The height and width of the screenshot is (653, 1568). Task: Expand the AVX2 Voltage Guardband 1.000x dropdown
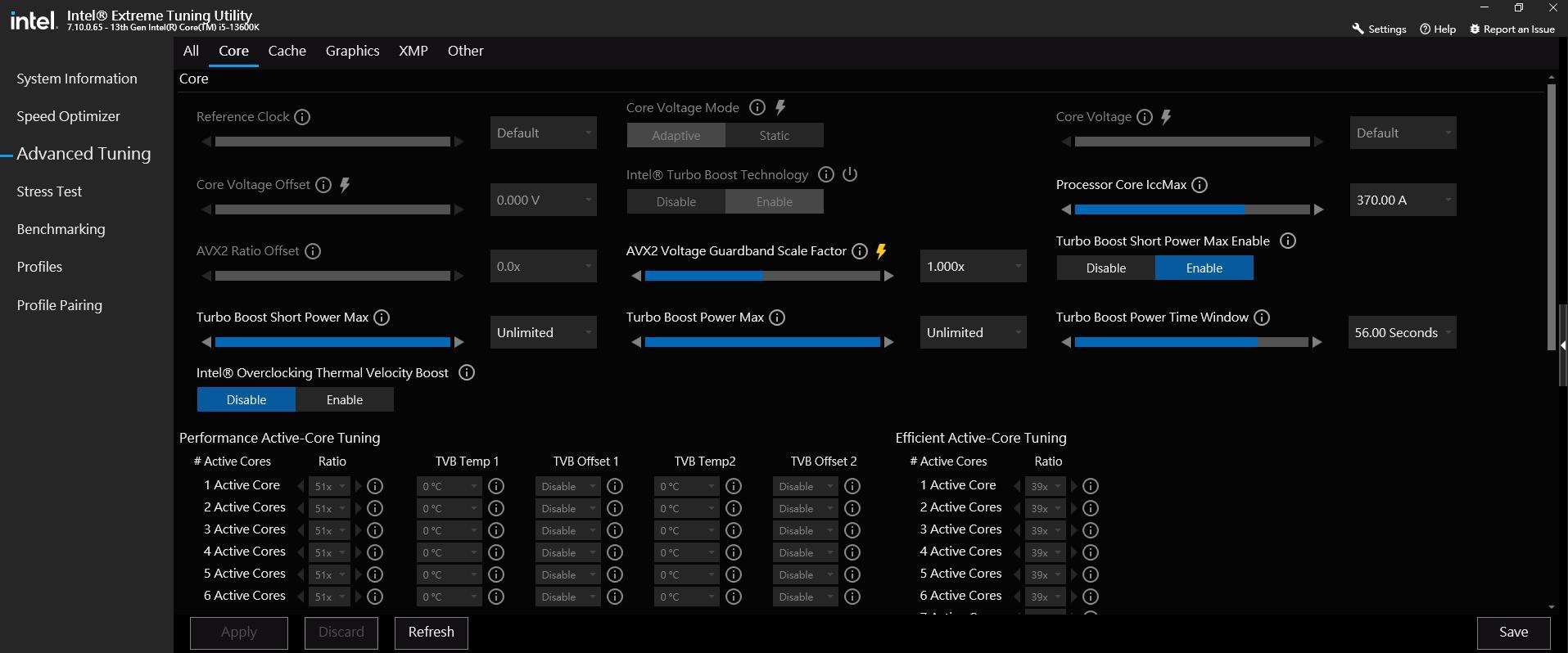point(972,266)
